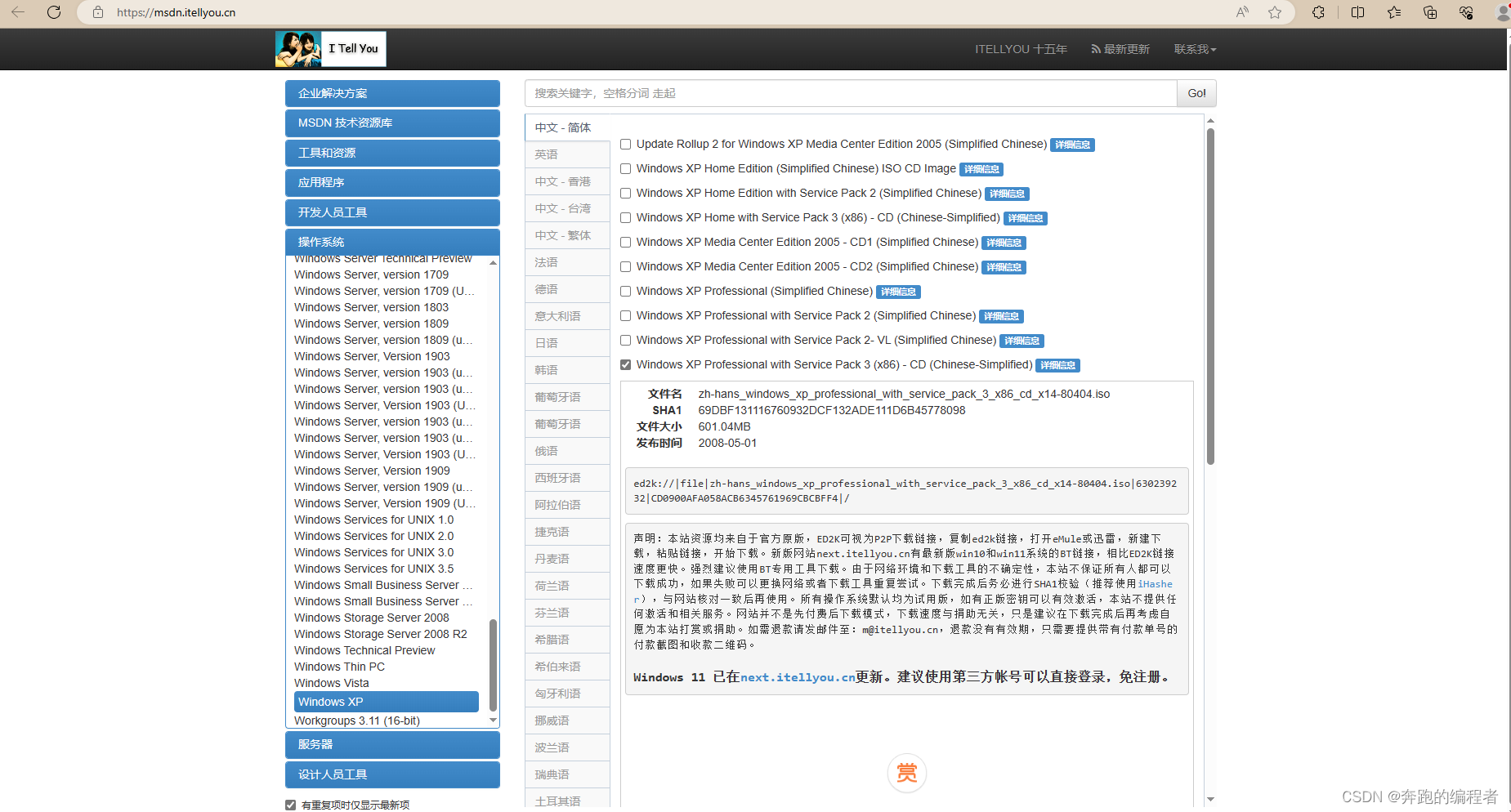Viewport: 1511px width, 812px height.
Task: Open 详细信息 for XP Professional SP2- VL
Action: [x=1021, y=341]
